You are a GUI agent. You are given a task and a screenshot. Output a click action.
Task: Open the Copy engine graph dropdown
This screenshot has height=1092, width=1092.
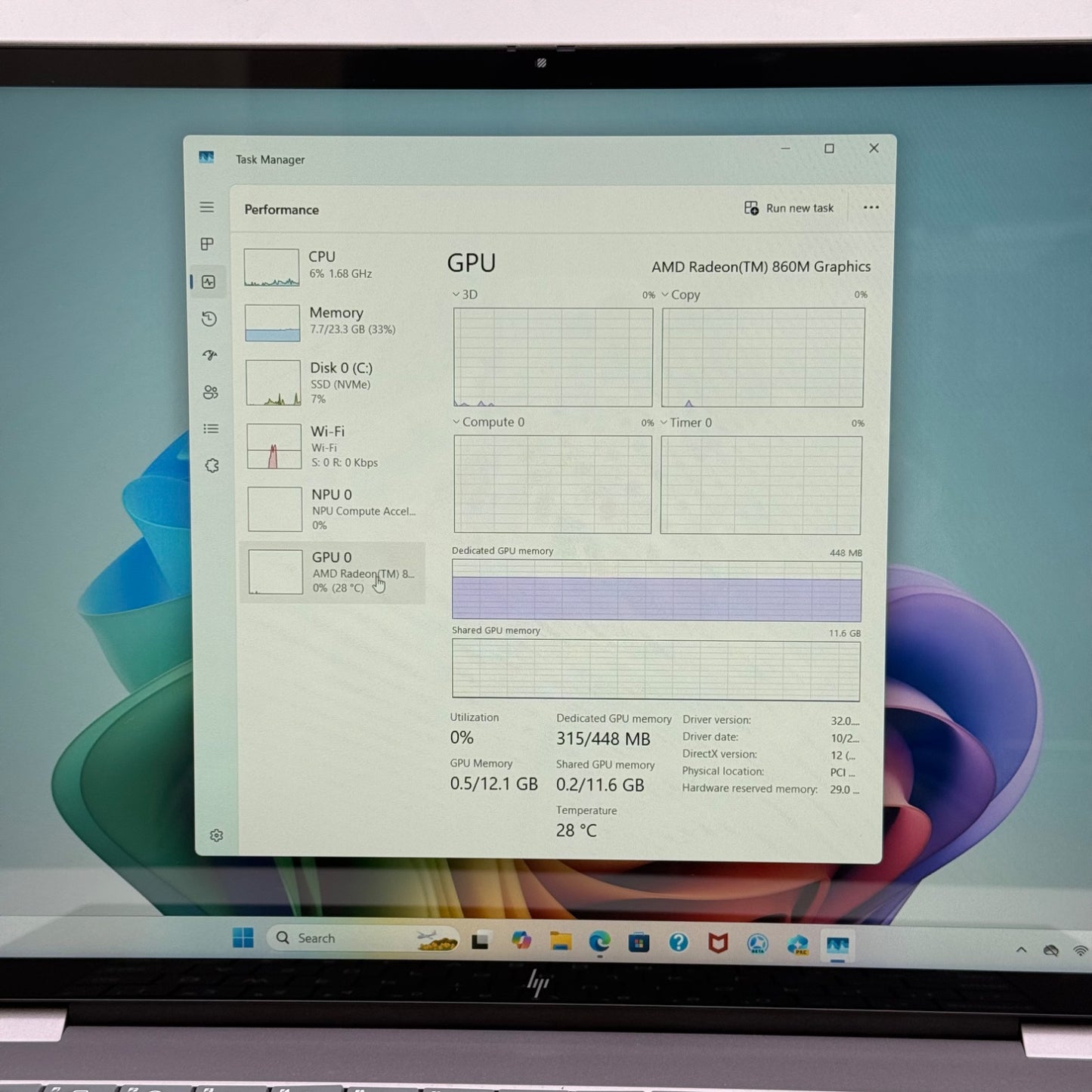(681, 295)
